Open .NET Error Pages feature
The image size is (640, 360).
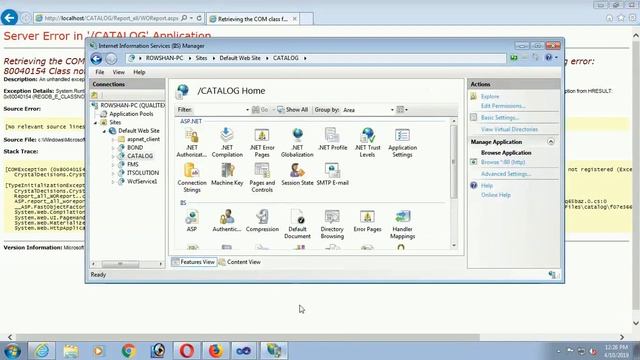[x=262, y=142]
